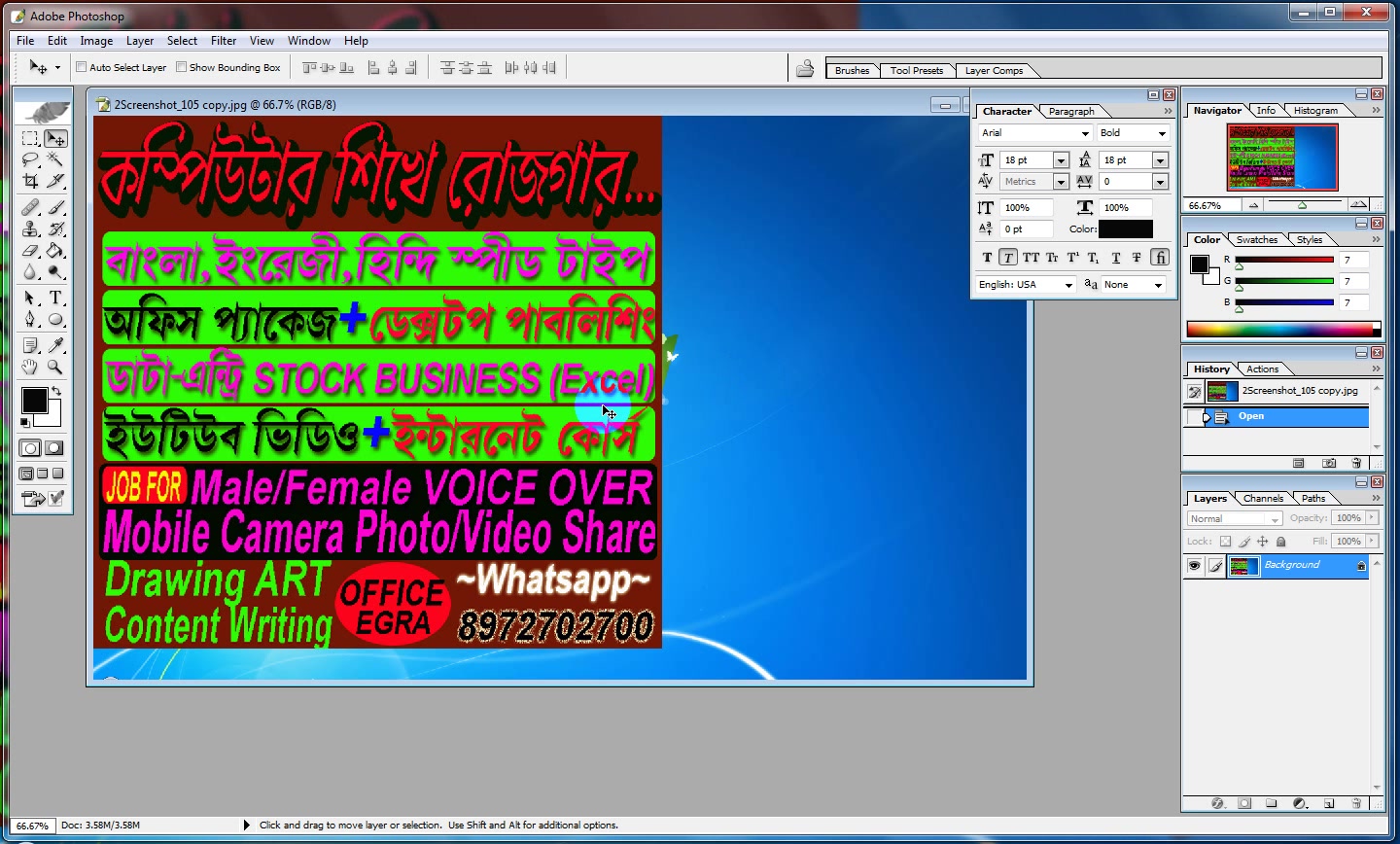Screen dimensions: 1400x844
Task: Enable Show Bounding Box checkbox
Action: (181, 67)
